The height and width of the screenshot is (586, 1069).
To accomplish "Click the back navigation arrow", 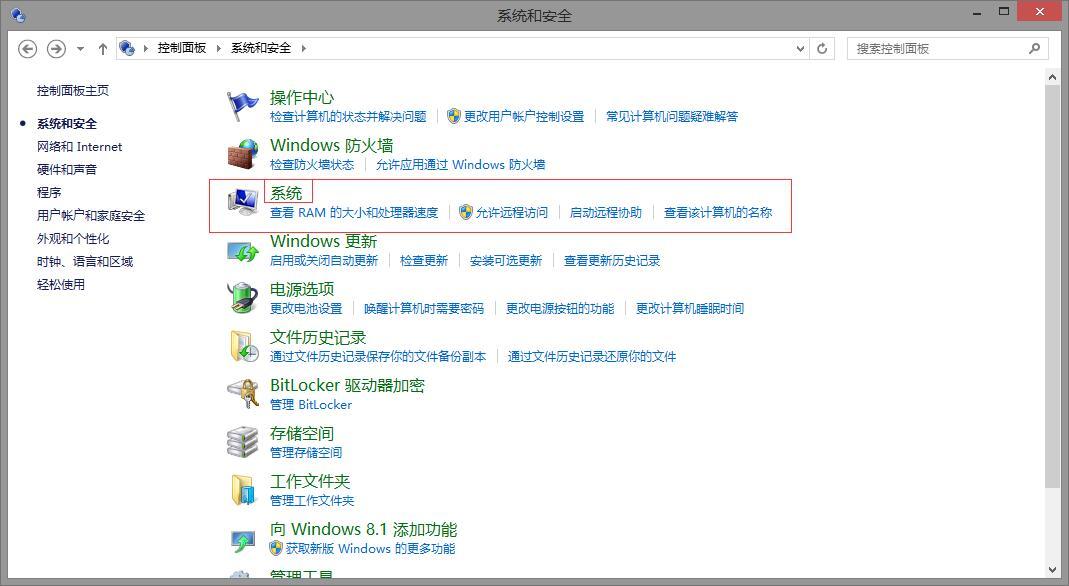I will click(x=28, y=47).
